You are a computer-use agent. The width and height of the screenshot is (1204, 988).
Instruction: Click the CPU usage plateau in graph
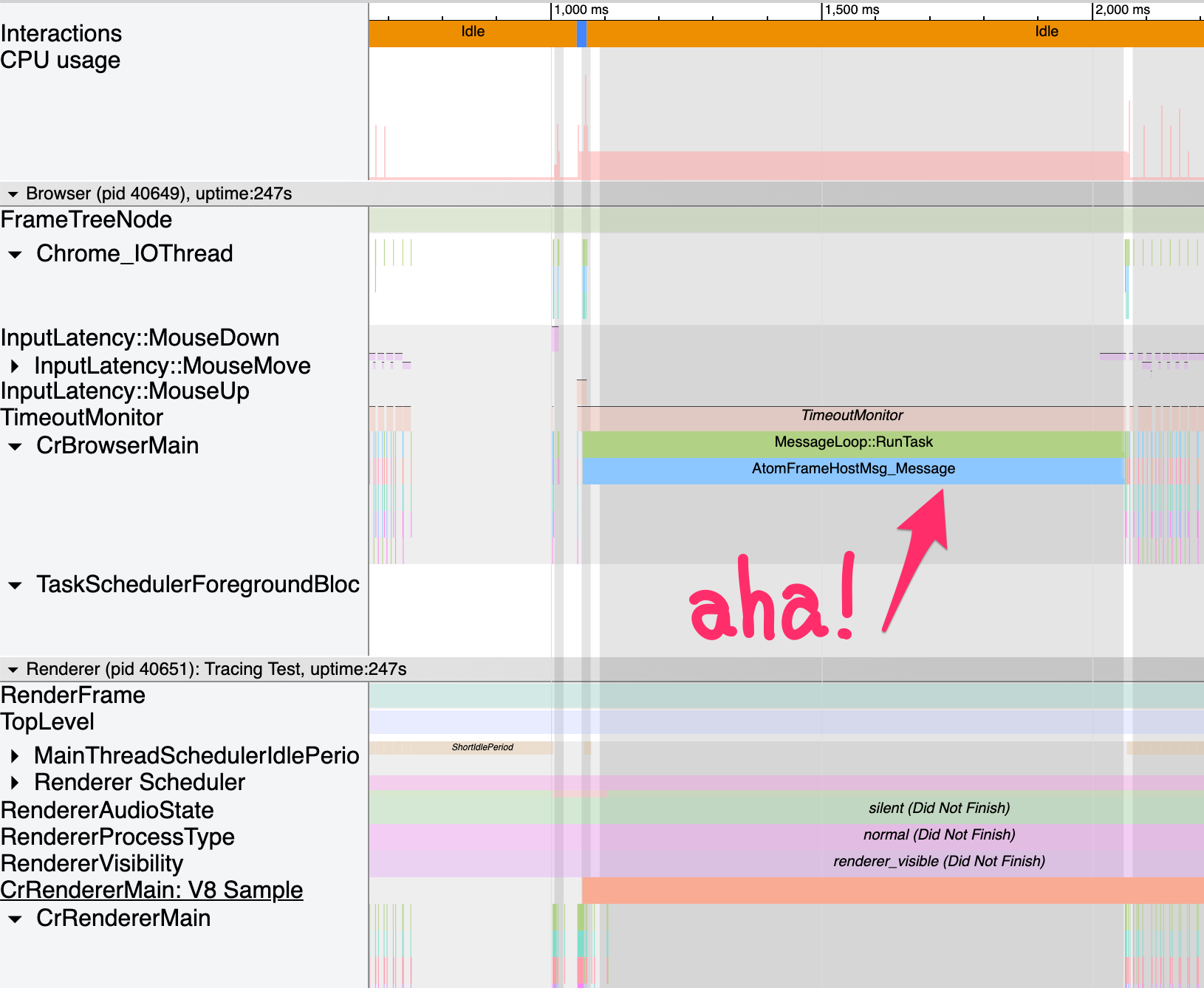tap(853, 165)
